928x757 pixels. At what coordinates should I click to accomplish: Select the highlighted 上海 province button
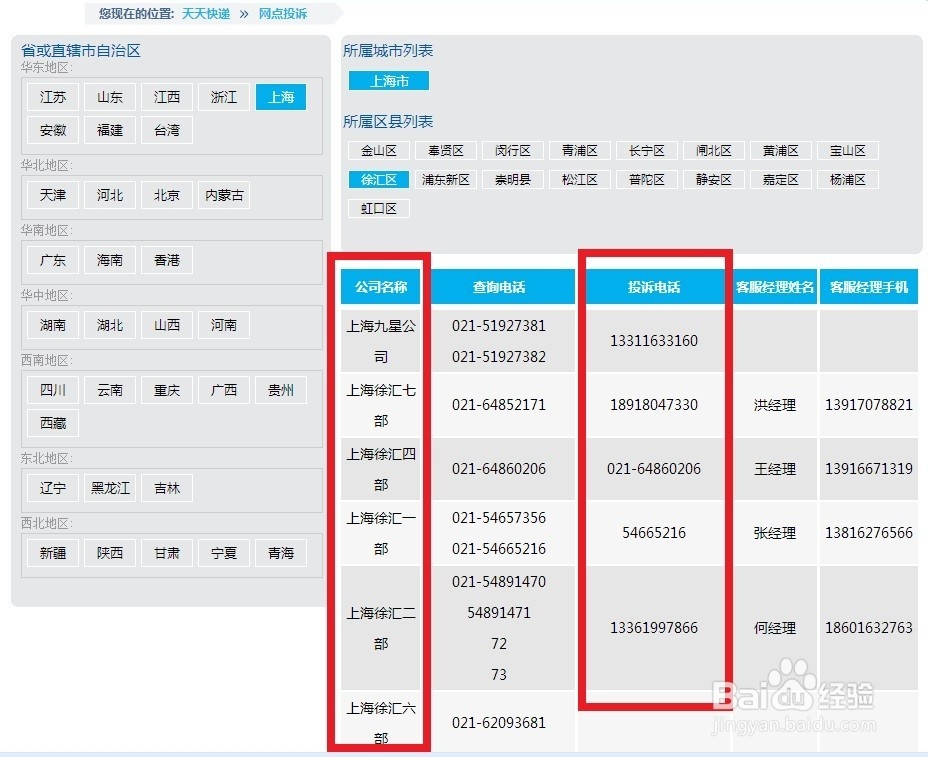pos(281,97)
